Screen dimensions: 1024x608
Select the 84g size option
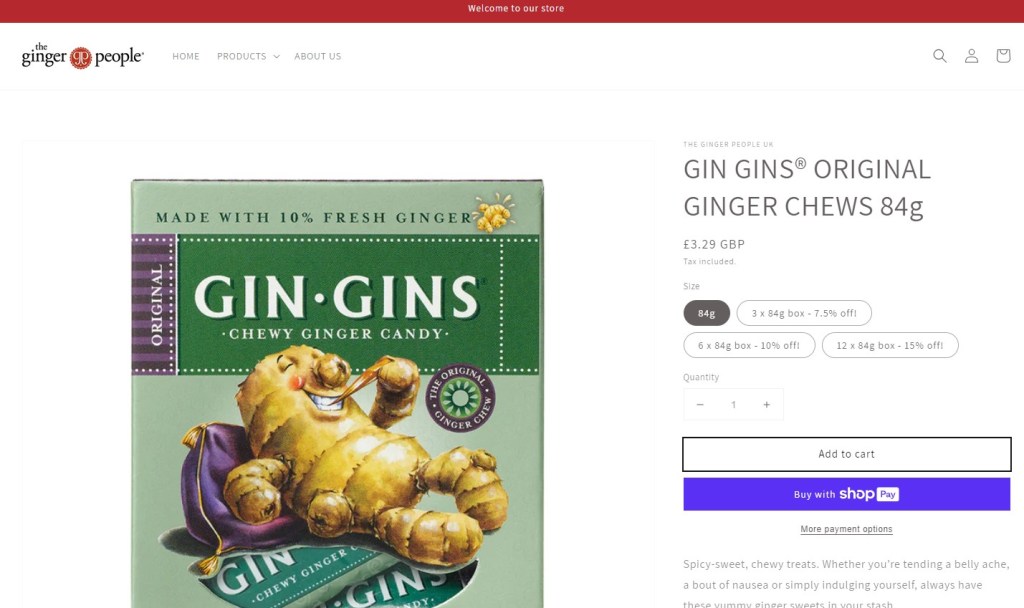(707, 313)
